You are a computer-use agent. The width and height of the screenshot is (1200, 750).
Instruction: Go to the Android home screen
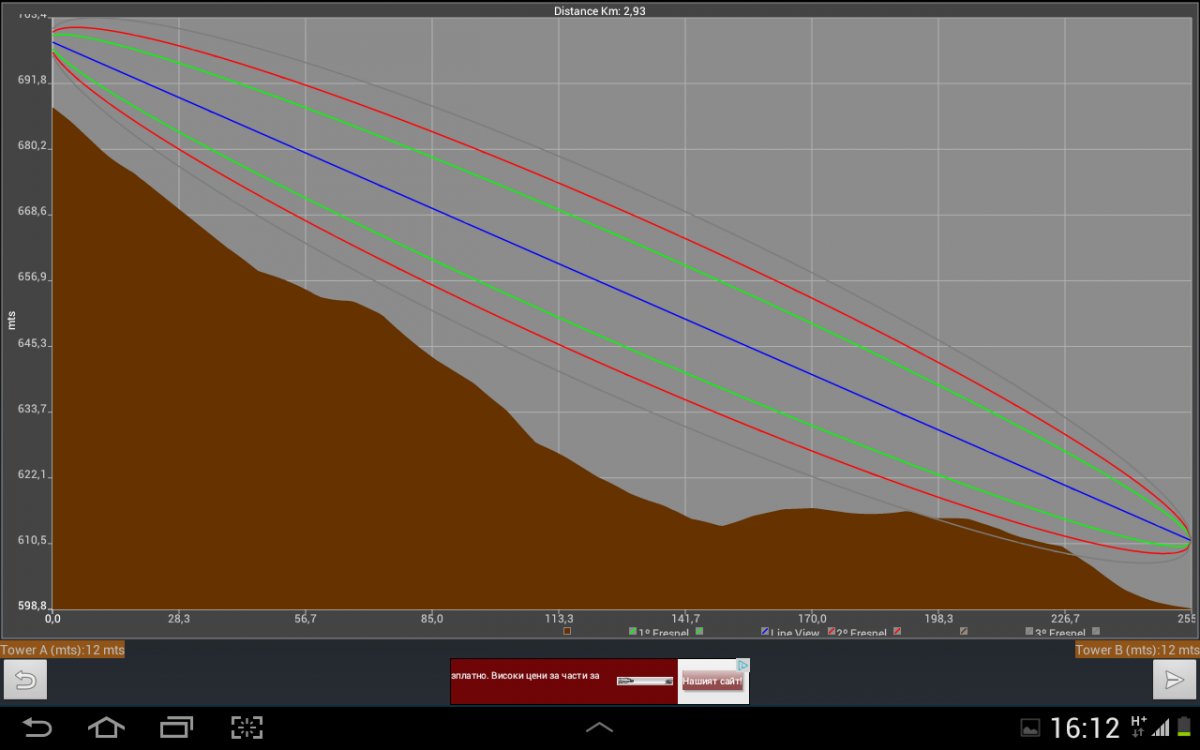point(107,727)
